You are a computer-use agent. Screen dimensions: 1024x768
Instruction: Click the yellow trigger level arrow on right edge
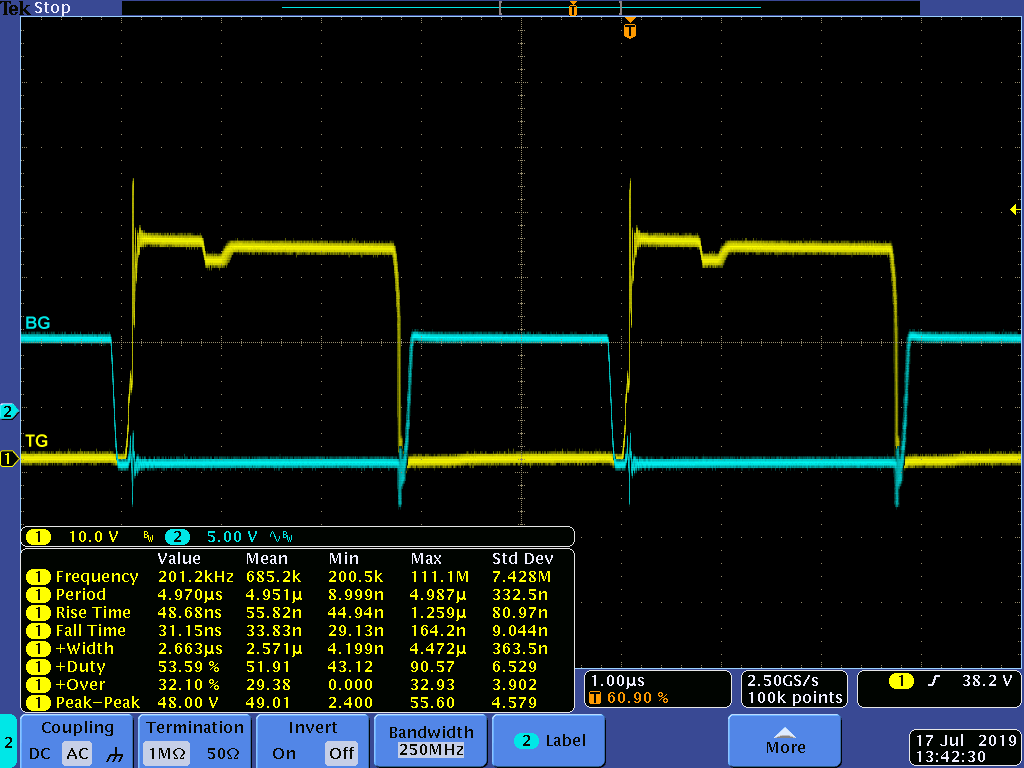coord(1015,210)
